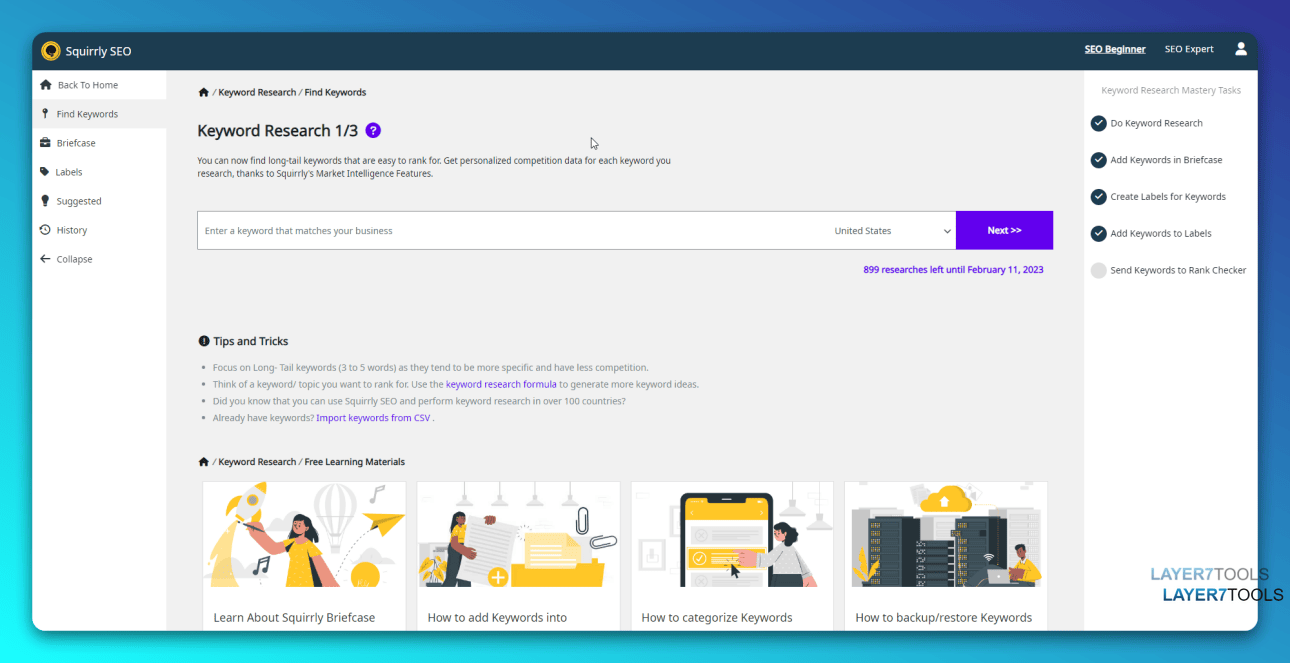Click the Collapse arrow icon
Screen dimensions: 1290x663
[45, 259]
